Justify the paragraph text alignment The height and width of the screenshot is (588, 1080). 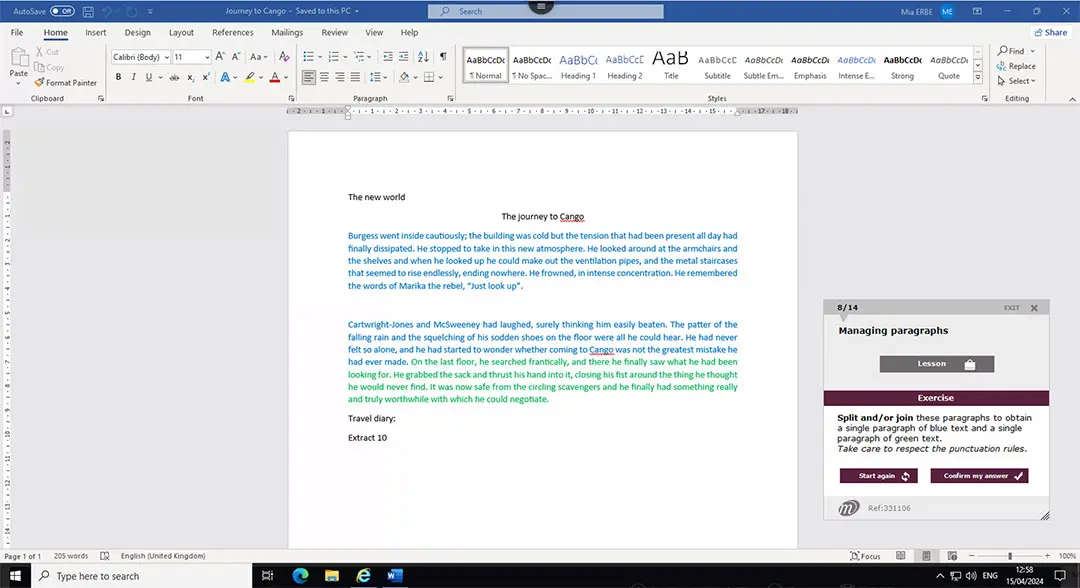(x=356, y=77)
